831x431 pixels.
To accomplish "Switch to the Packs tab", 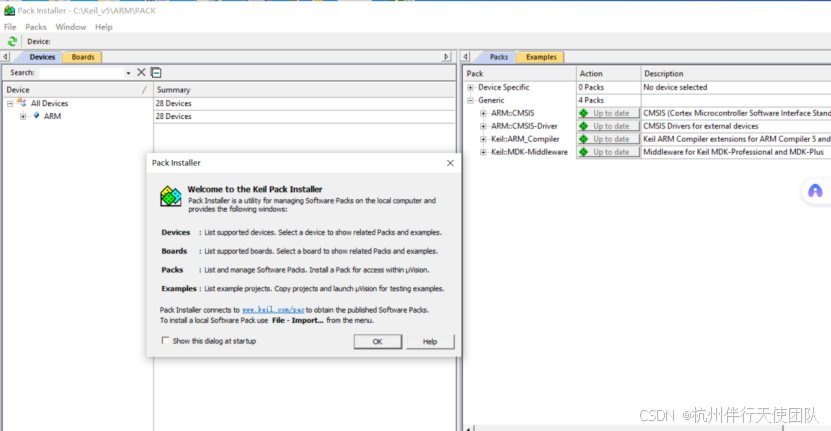I will pos(498,57).
